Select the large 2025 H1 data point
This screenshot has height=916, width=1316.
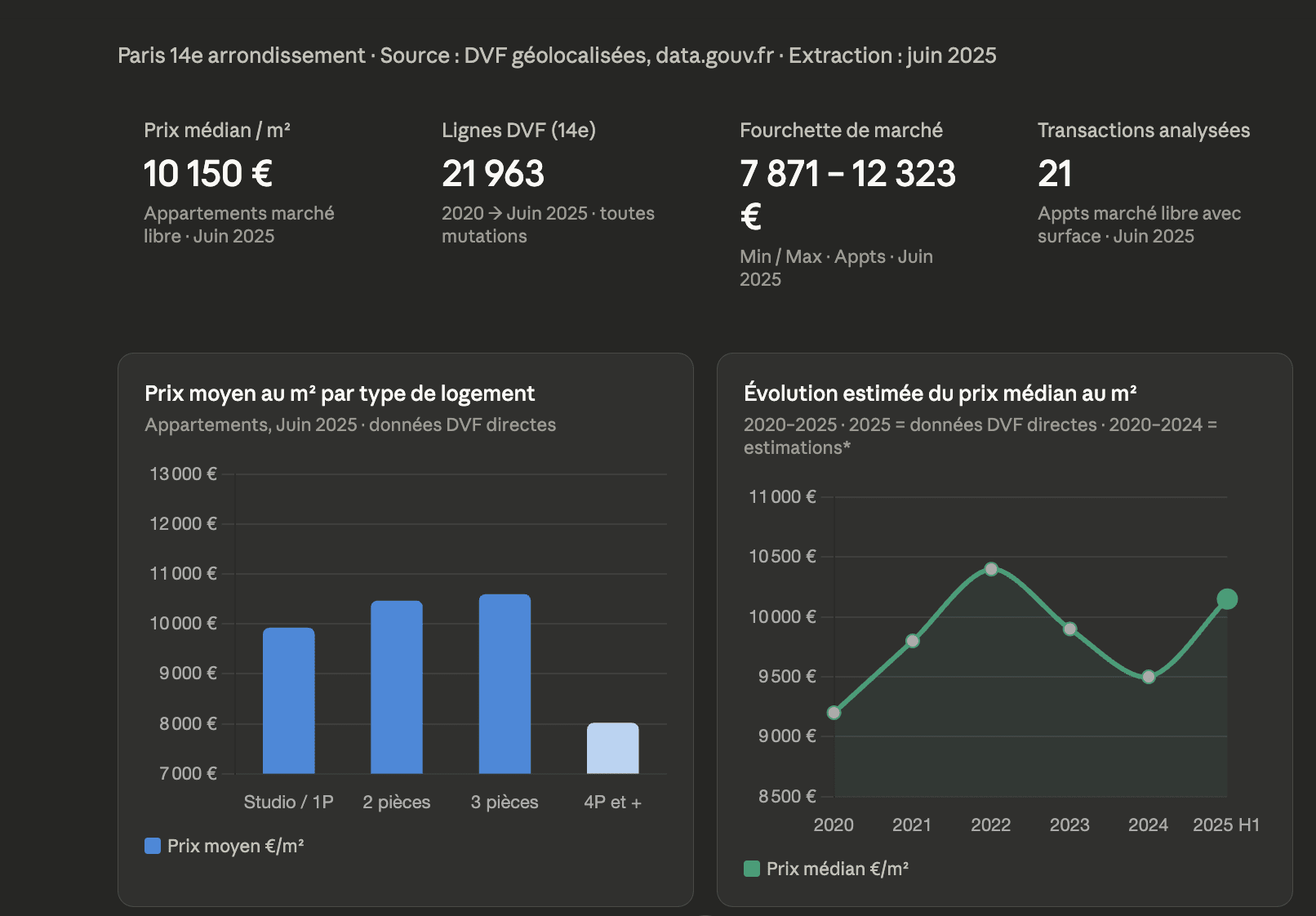pyautogui.click(x=1227, y=599)
